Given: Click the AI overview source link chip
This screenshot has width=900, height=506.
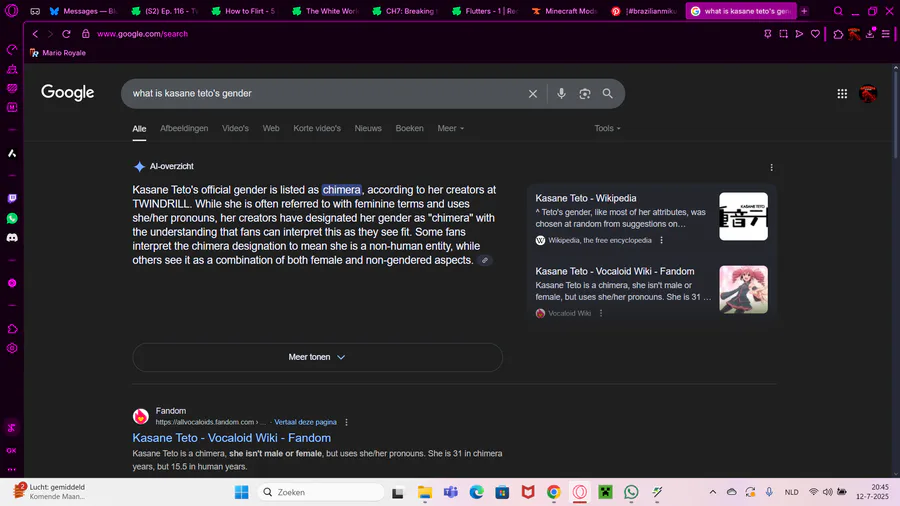Looking at the screenshot, I should pyautogui.click(x=485, y=260).
